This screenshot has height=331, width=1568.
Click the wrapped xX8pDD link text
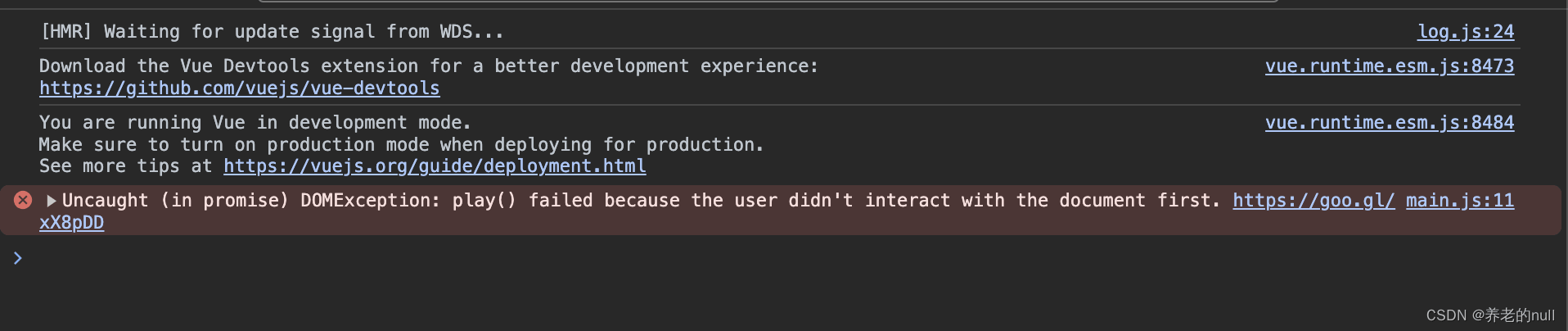pos(71,223)
